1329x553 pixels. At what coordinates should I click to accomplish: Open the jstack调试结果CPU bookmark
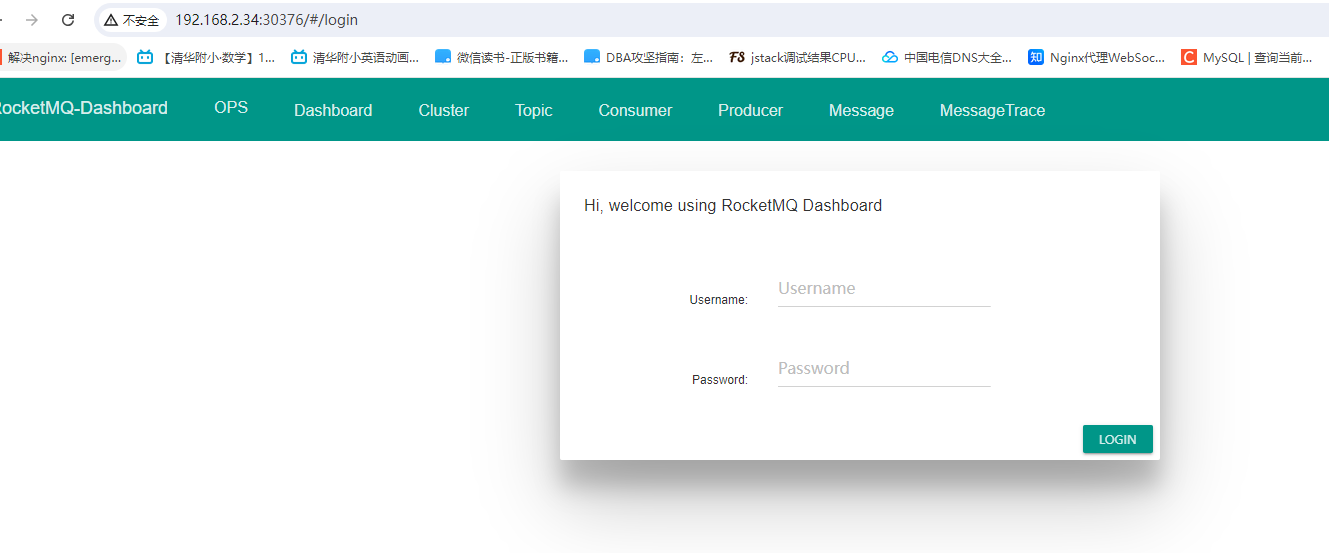[798, 58]
